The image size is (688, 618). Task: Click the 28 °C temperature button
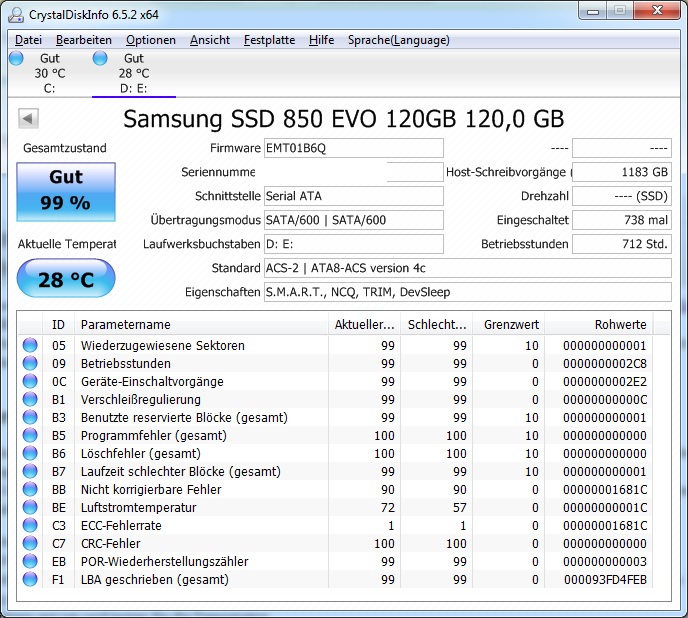pyautogui.click(x=66, y=279)
